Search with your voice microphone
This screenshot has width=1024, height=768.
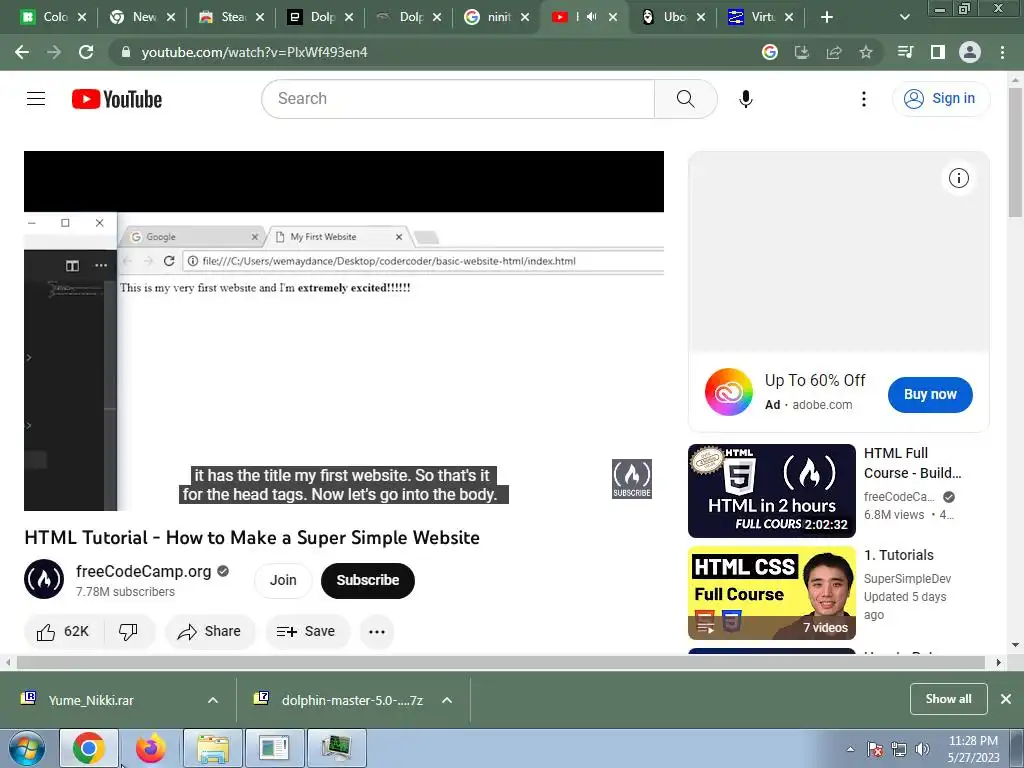coord(746,99)
